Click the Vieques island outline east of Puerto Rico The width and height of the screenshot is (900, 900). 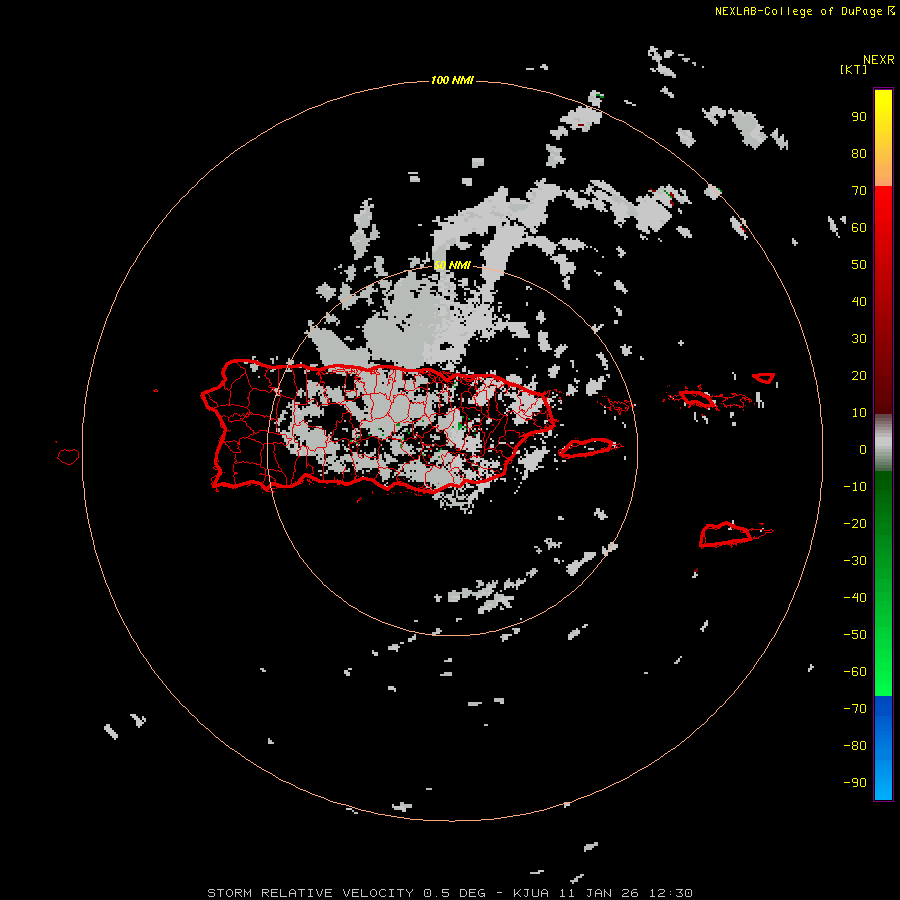coord(587,448)
